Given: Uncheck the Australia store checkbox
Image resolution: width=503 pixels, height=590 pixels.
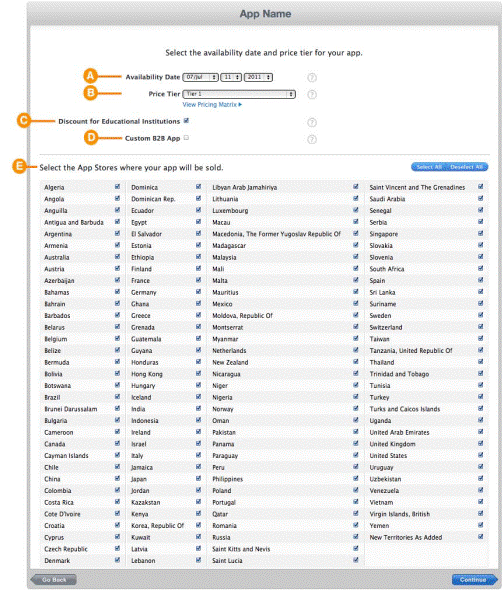Looking at the screenshot, I should click(117, 257).
